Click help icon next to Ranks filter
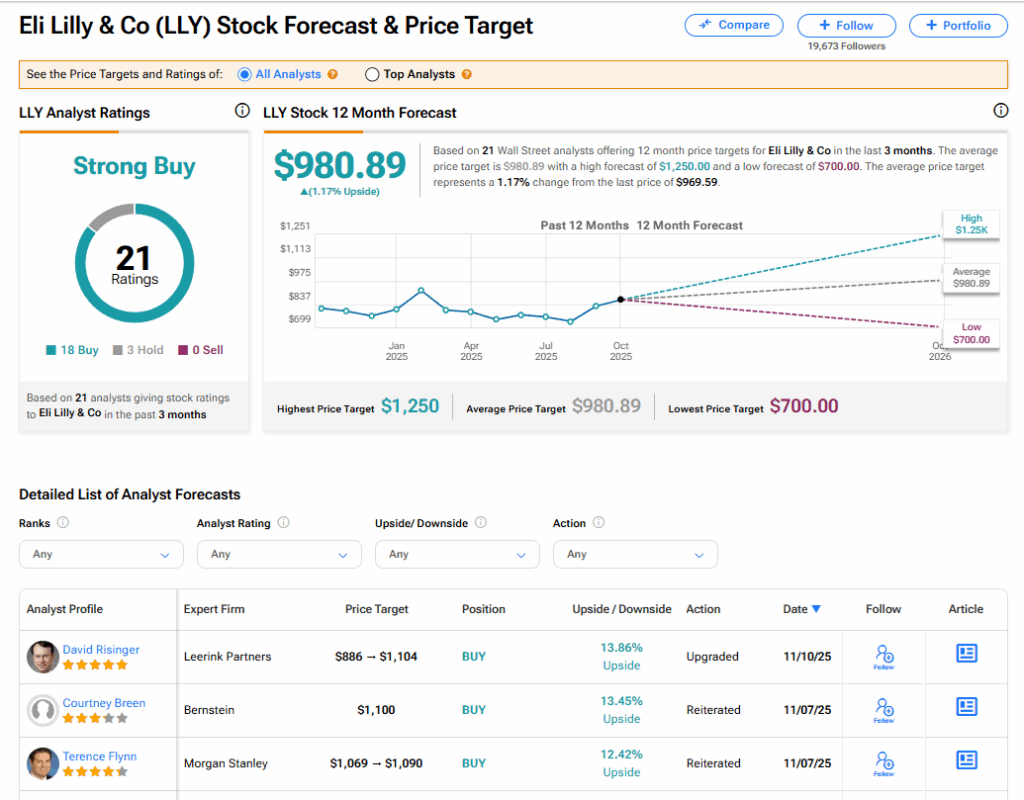The height and width of the screenshot is (800, 1024). pyautogui.click(x=63, y=522)
